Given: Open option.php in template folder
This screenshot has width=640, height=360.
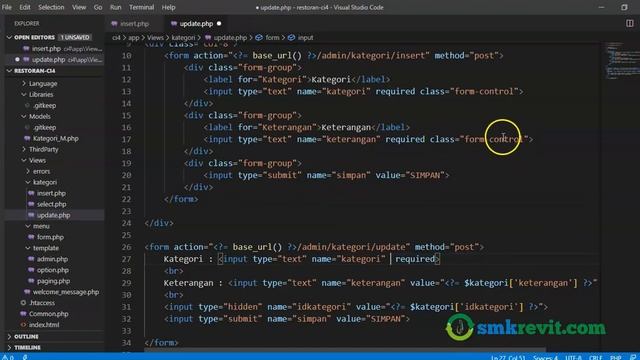Looking at the screenshot, I should 54,270.
